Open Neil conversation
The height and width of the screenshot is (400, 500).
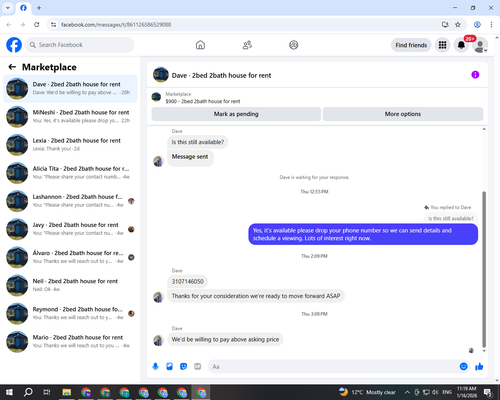(x=70, y=285)
